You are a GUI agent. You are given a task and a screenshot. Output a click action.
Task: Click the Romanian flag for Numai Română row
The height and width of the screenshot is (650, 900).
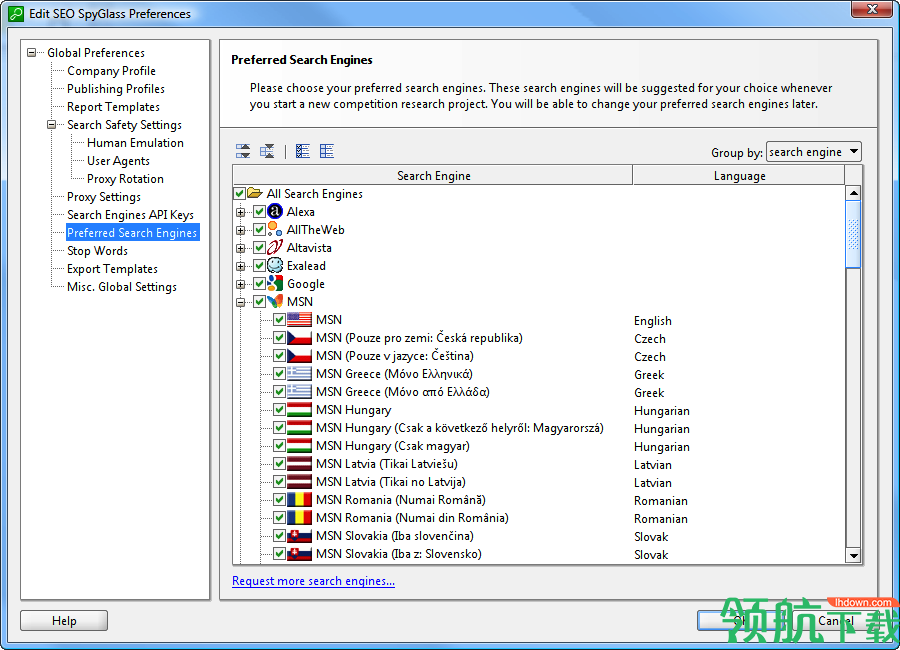(x=300, y=500)
